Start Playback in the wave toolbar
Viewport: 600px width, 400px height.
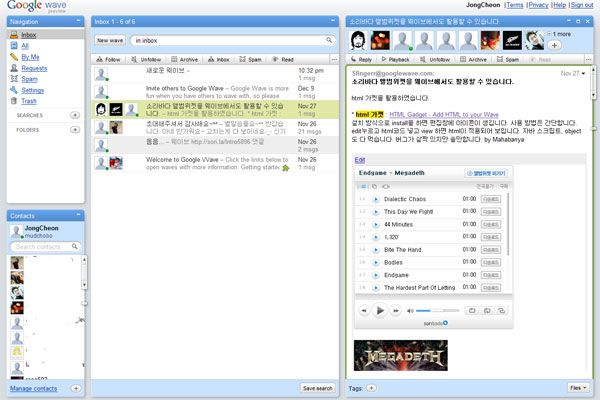pos(395,60)
